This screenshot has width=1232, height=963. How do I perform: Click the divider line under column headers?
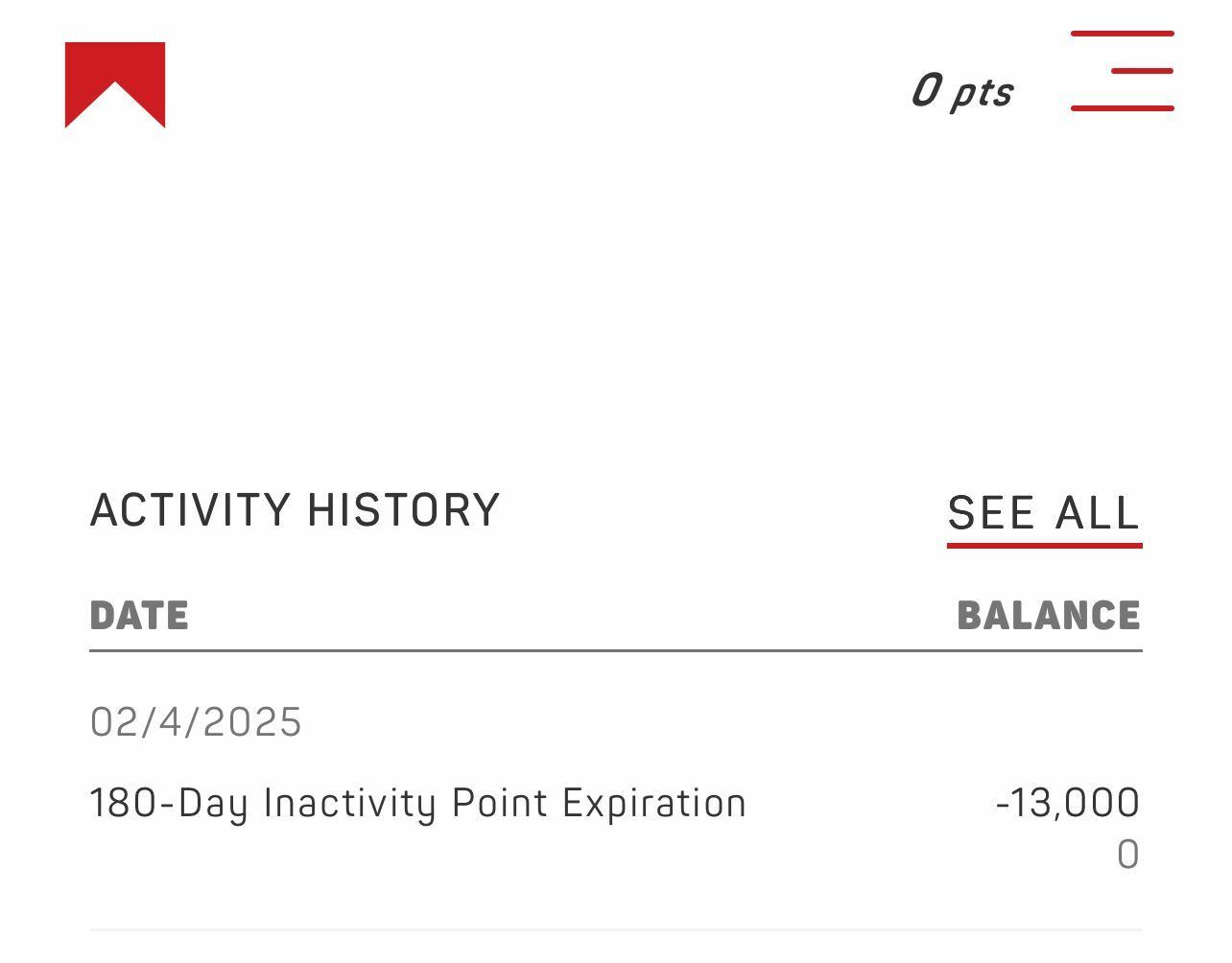click(x=616, y=650)
